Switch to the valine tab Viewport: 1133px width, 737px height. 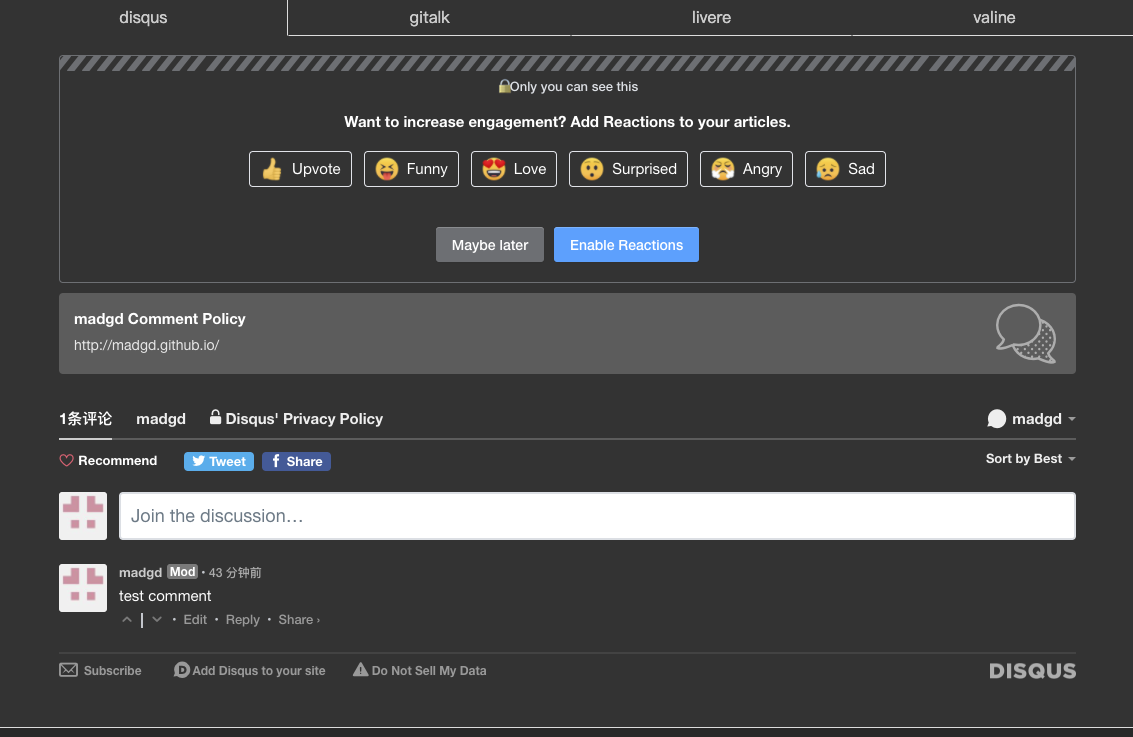point(993,18)
